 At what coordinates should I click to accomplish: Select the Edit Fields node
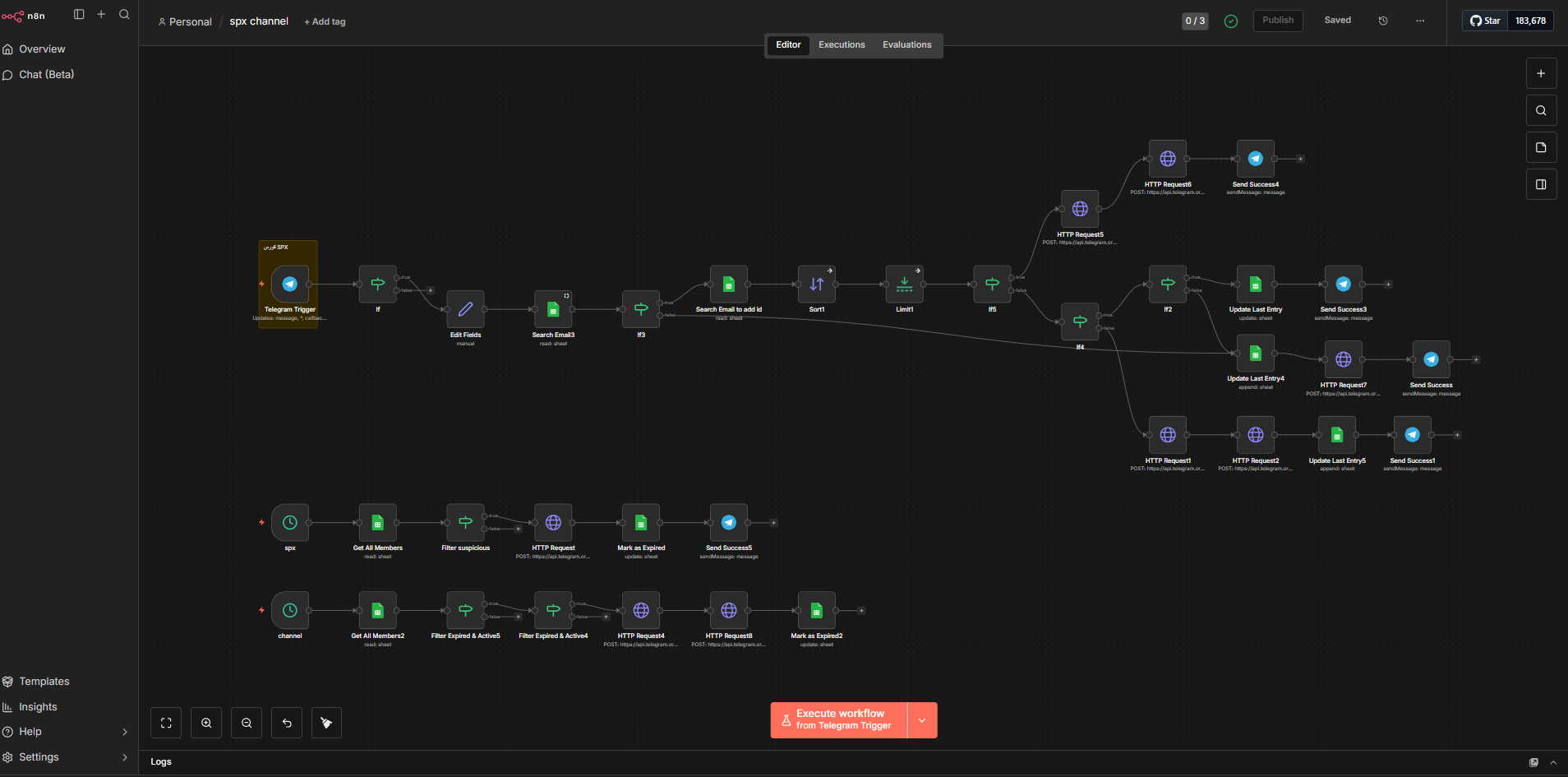point(465,310)
